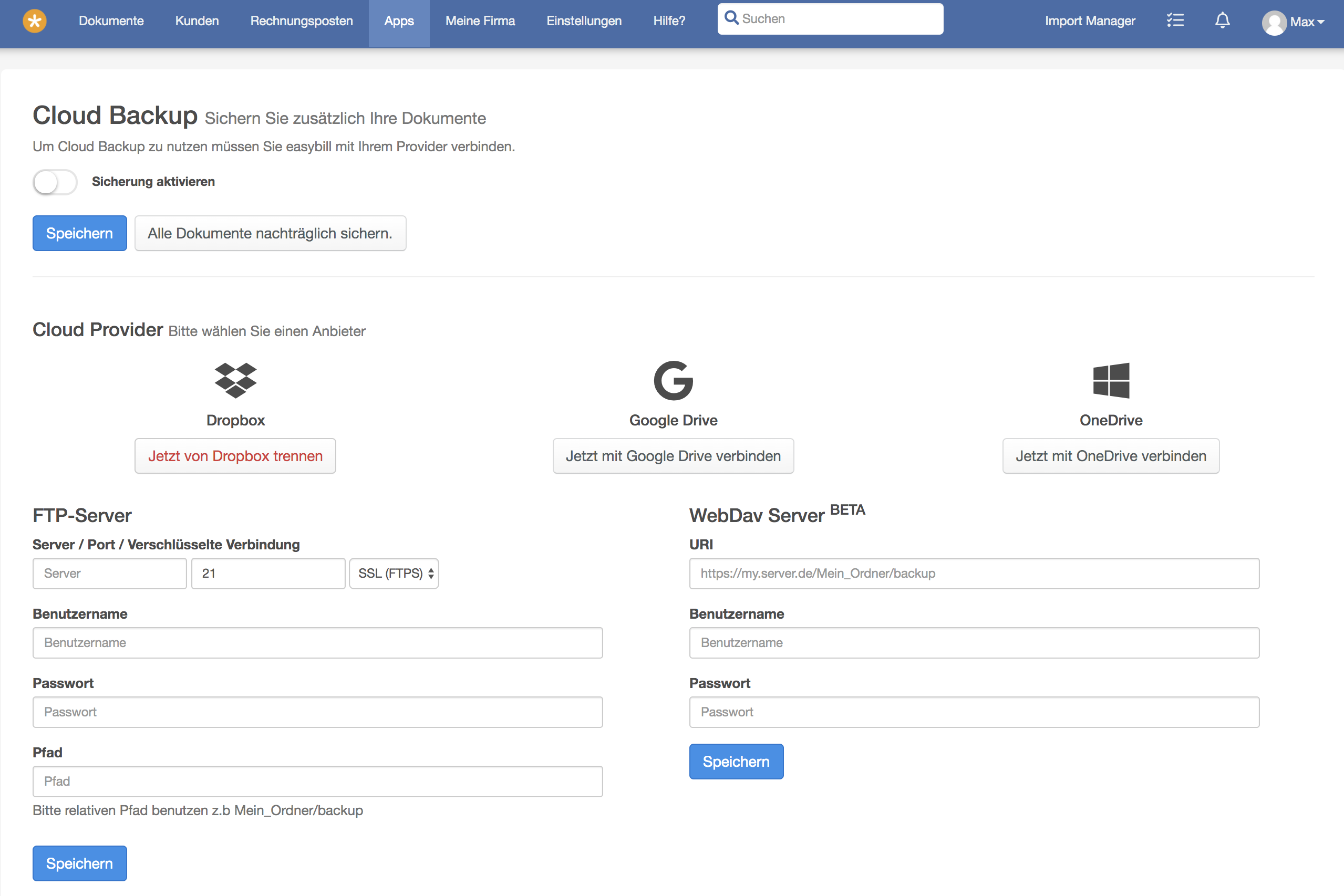The image size is (1344, 896).
Task: Open the notifications bell icon
Action: point(1222,20)
